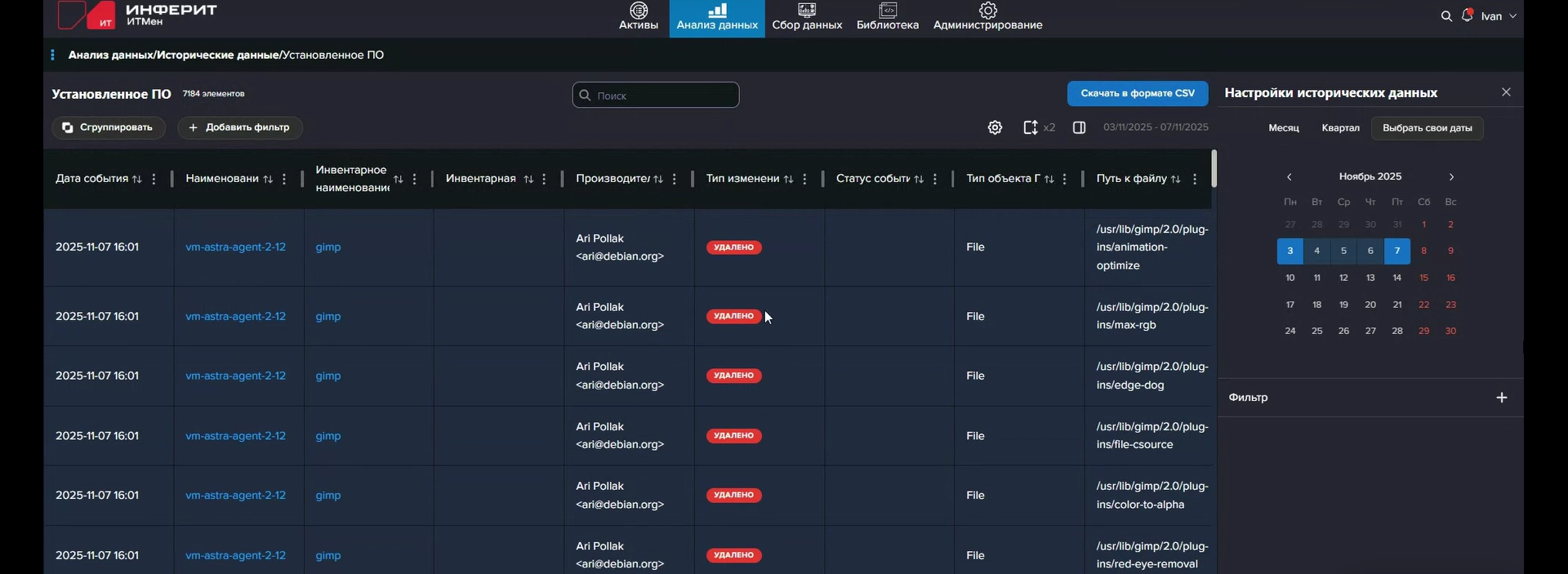The height and width of the screenshot is (574, 1568).
Task: Open the Администрирование gear icon
Action: (x=988, y=11)
